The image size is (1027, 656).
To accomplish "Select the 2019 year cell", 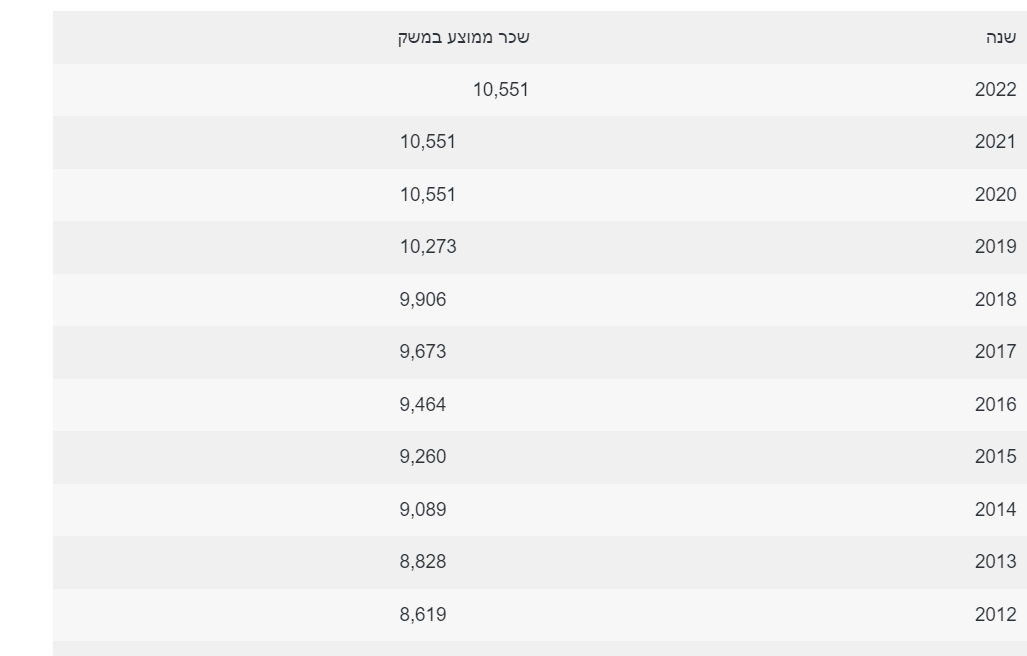I will [996, 247].
